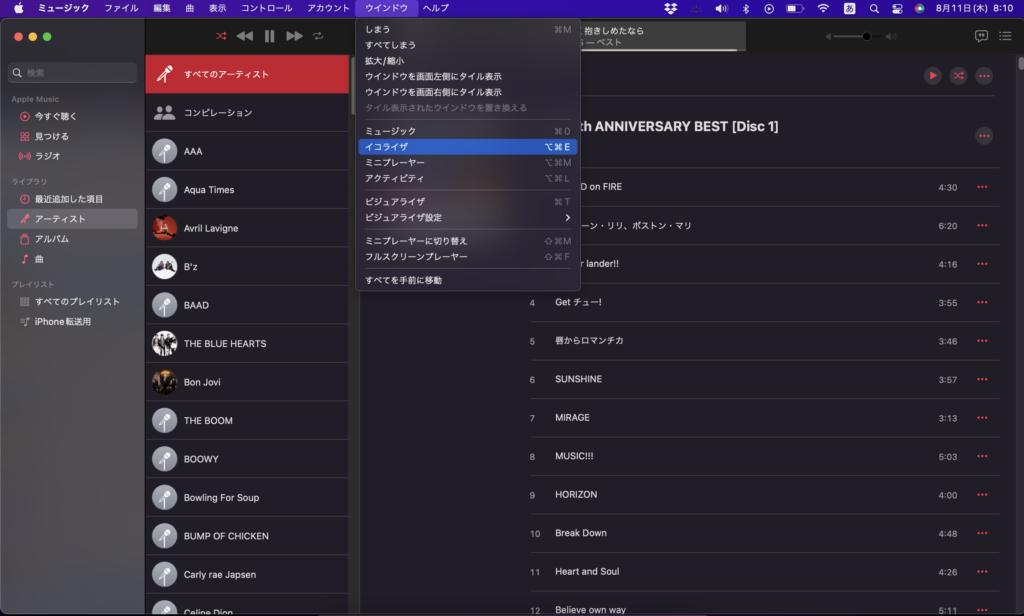The image size is (1024, 616).
Task: Select the Avril Lavigne artist thumbnail
Action: [165, 228]
